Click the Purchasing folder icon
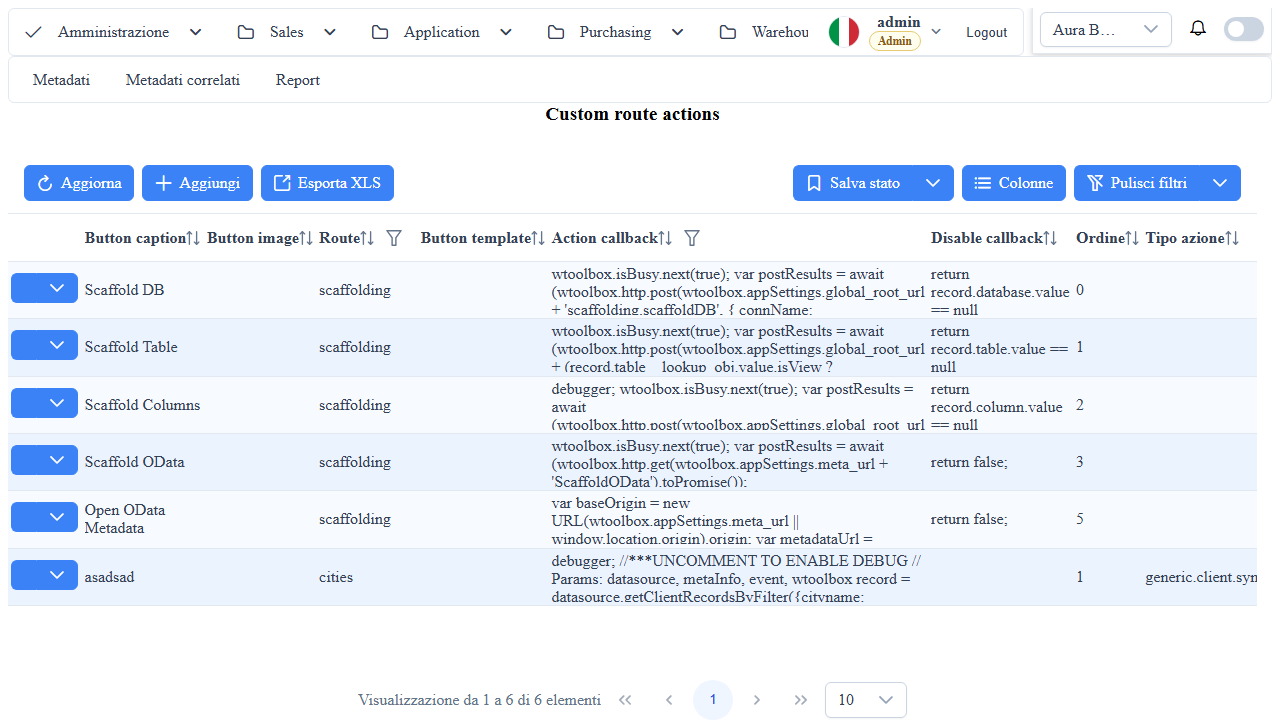1280x728 pixels. click(x=556, y=32)
